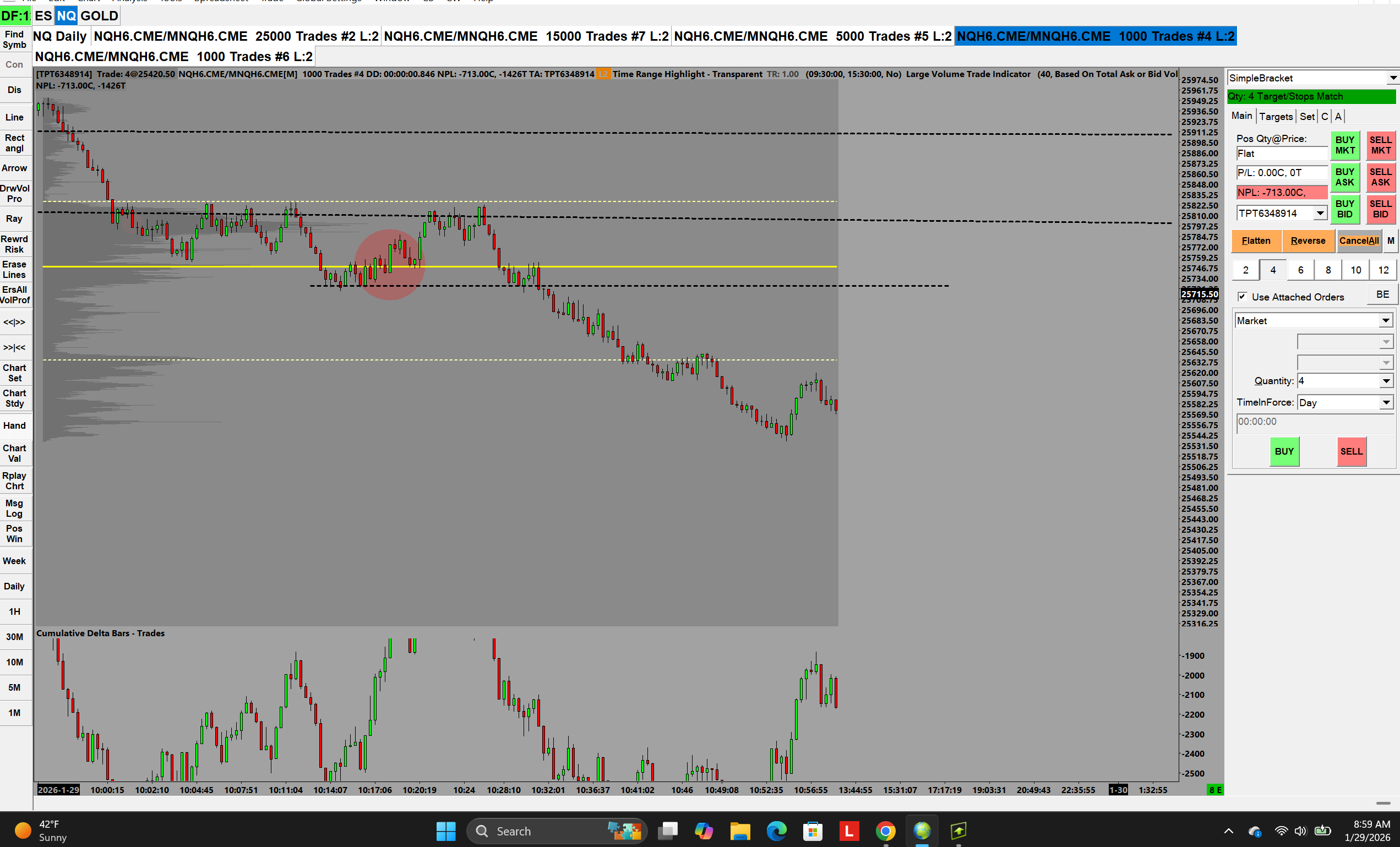Open Wi-Fi network settings in tray
The width and height of the screenshot is (1400, 847).
tap(1281, 831)
